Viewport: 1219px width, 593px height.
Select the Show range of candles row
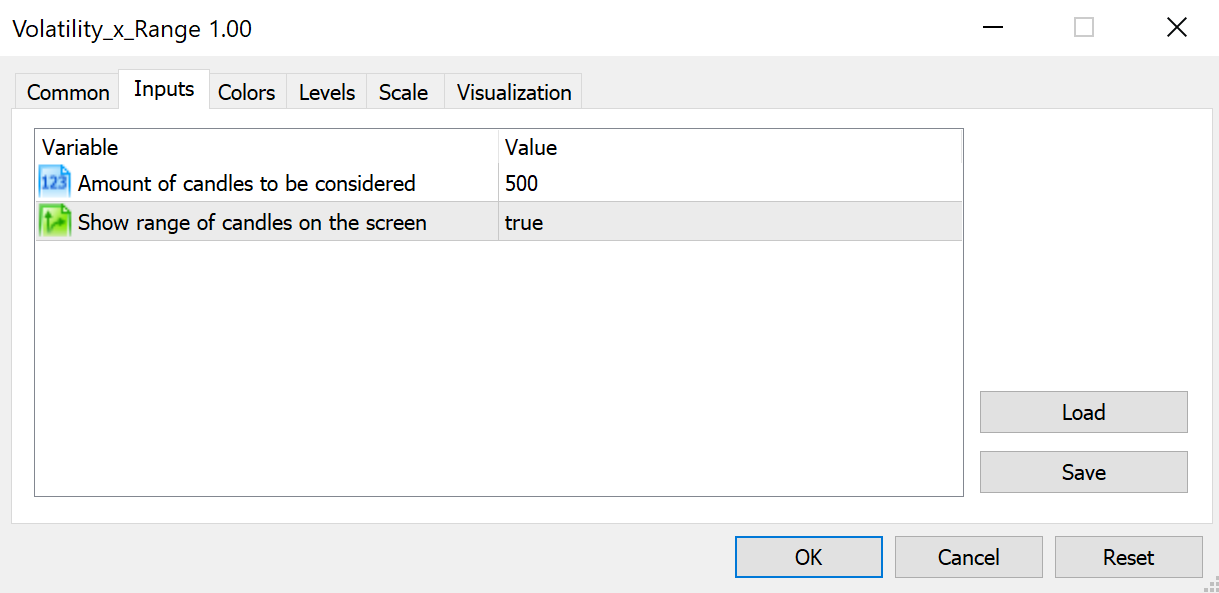(250, 221)
